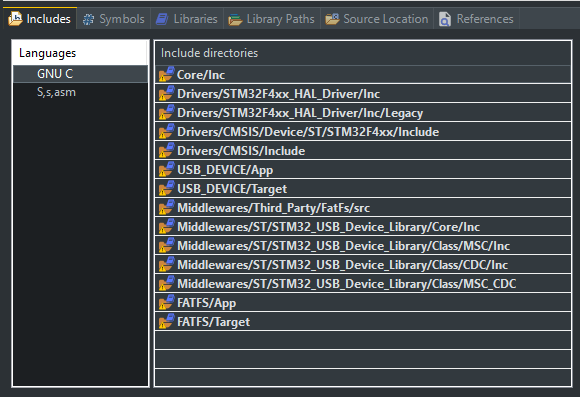This screenshot has height=397, width=580.
Task: Click the Source Location folder icon
Action: pyautogui.click(x=332, y=19)
